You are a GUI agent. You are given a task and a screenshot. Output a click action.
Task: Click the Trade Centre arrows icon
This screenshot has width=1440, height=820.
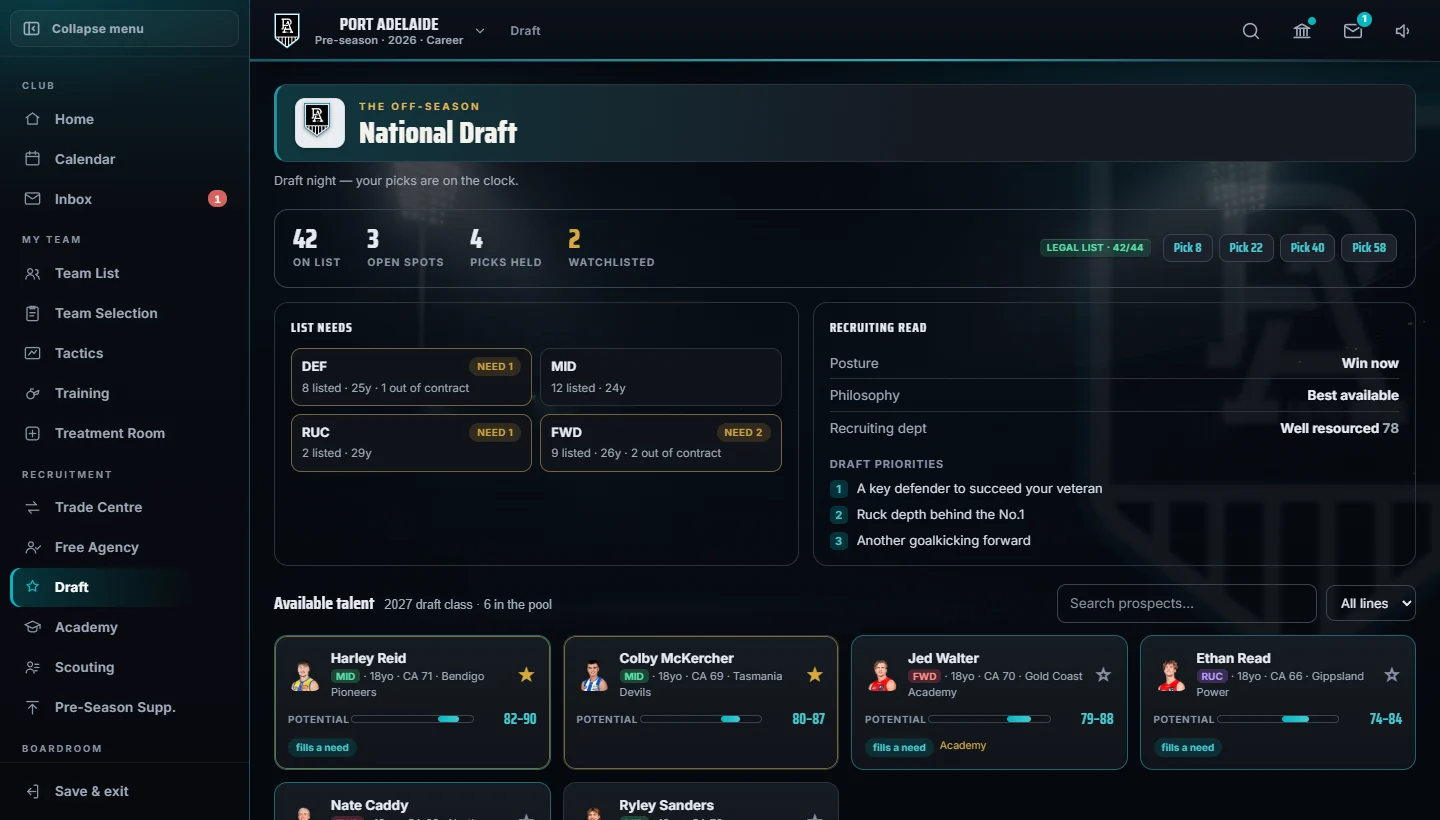pos(33,507)
